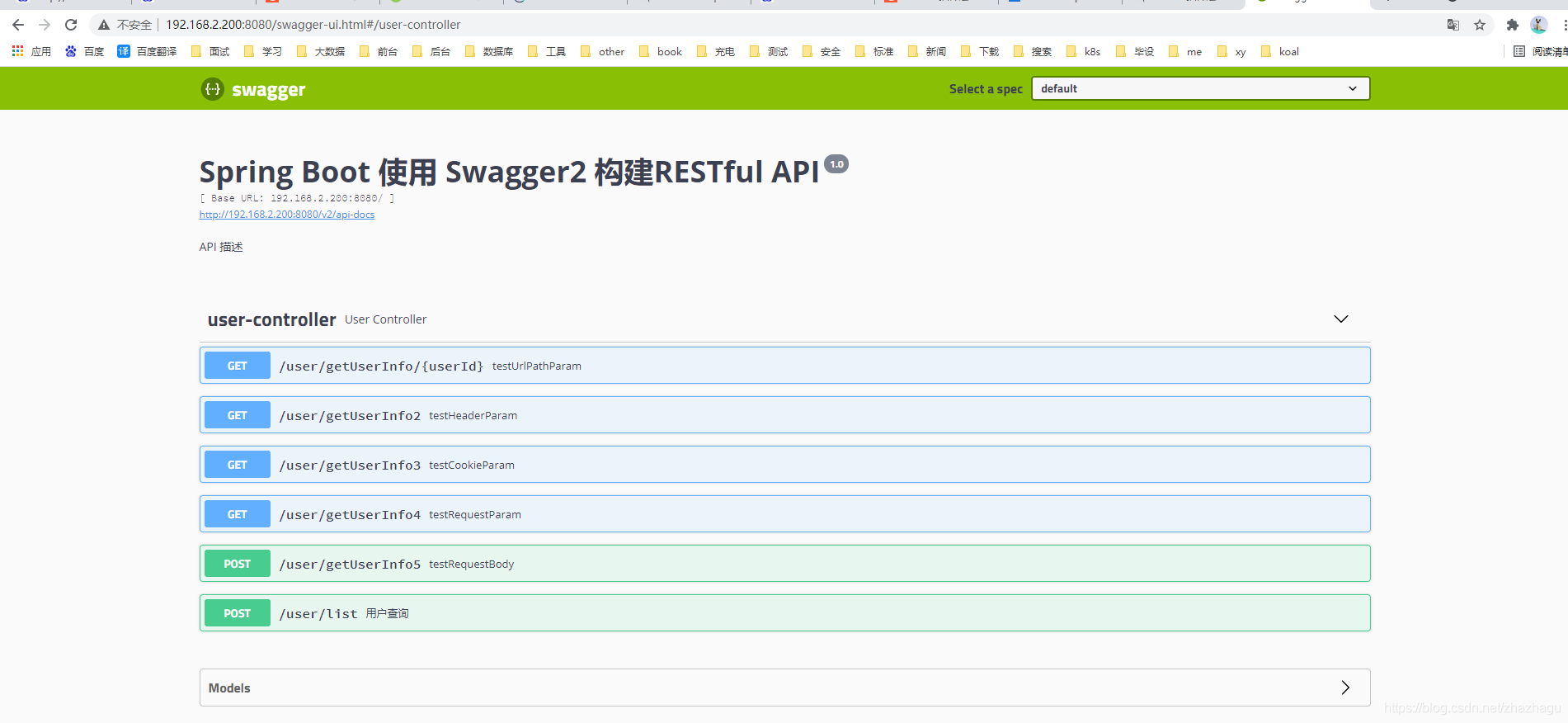1568x723 pixels.
Task: Open the xy bookmark folder
Action: pos(1231,51)
